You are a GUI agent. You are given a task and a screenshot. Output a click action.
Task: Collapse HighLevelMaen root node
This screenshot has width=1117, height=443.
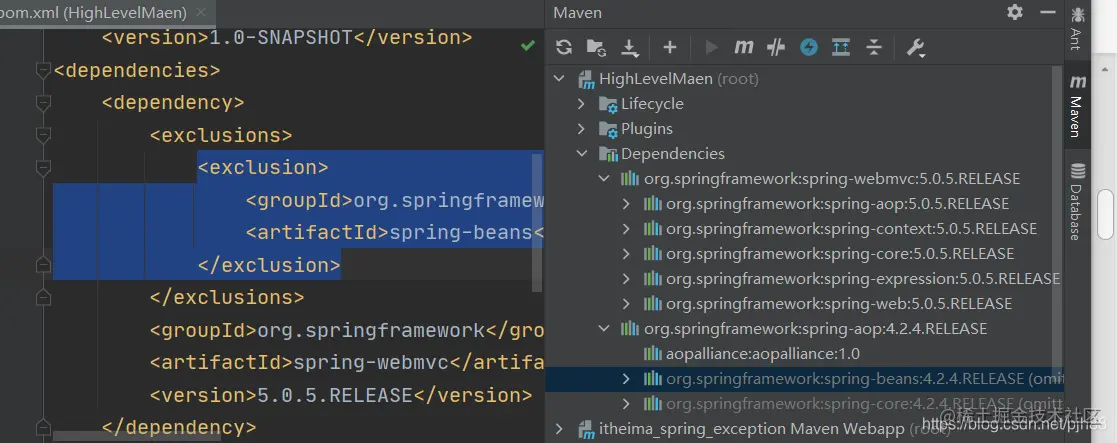click(x=560, y=79)
